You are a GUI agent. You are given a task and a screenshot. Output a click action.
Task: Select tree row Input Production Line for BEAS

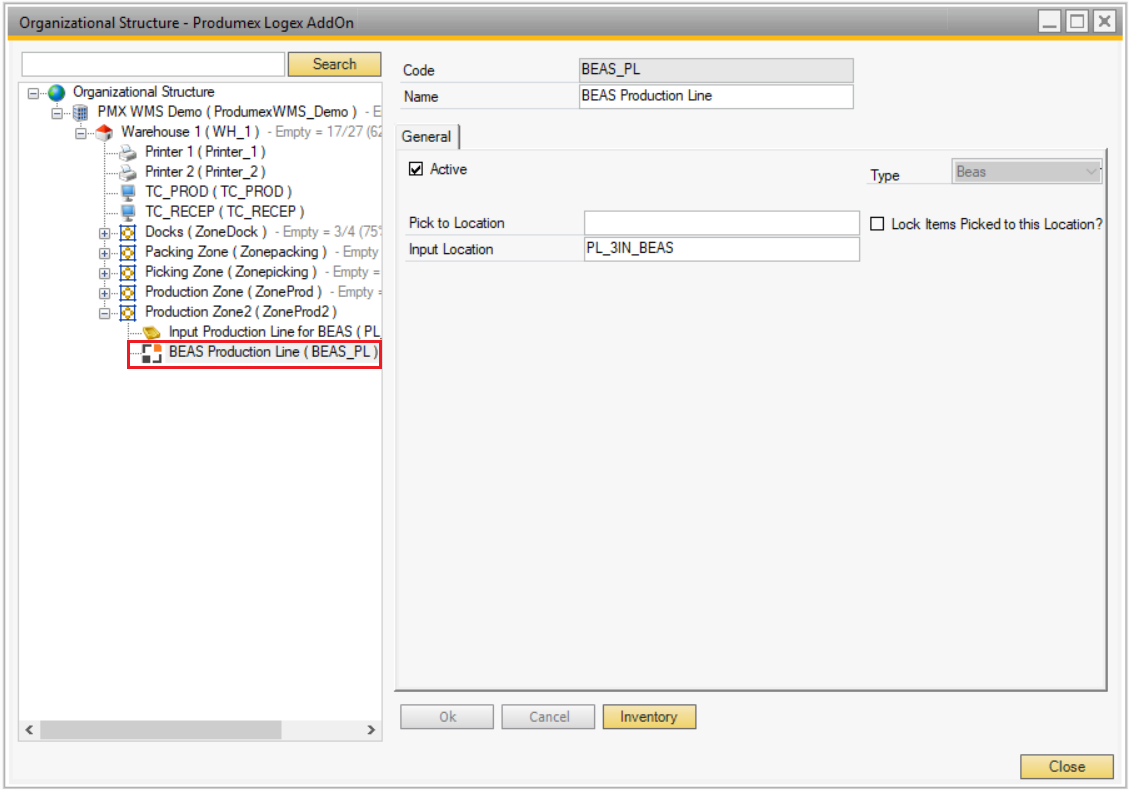click(x=274, y=333)
